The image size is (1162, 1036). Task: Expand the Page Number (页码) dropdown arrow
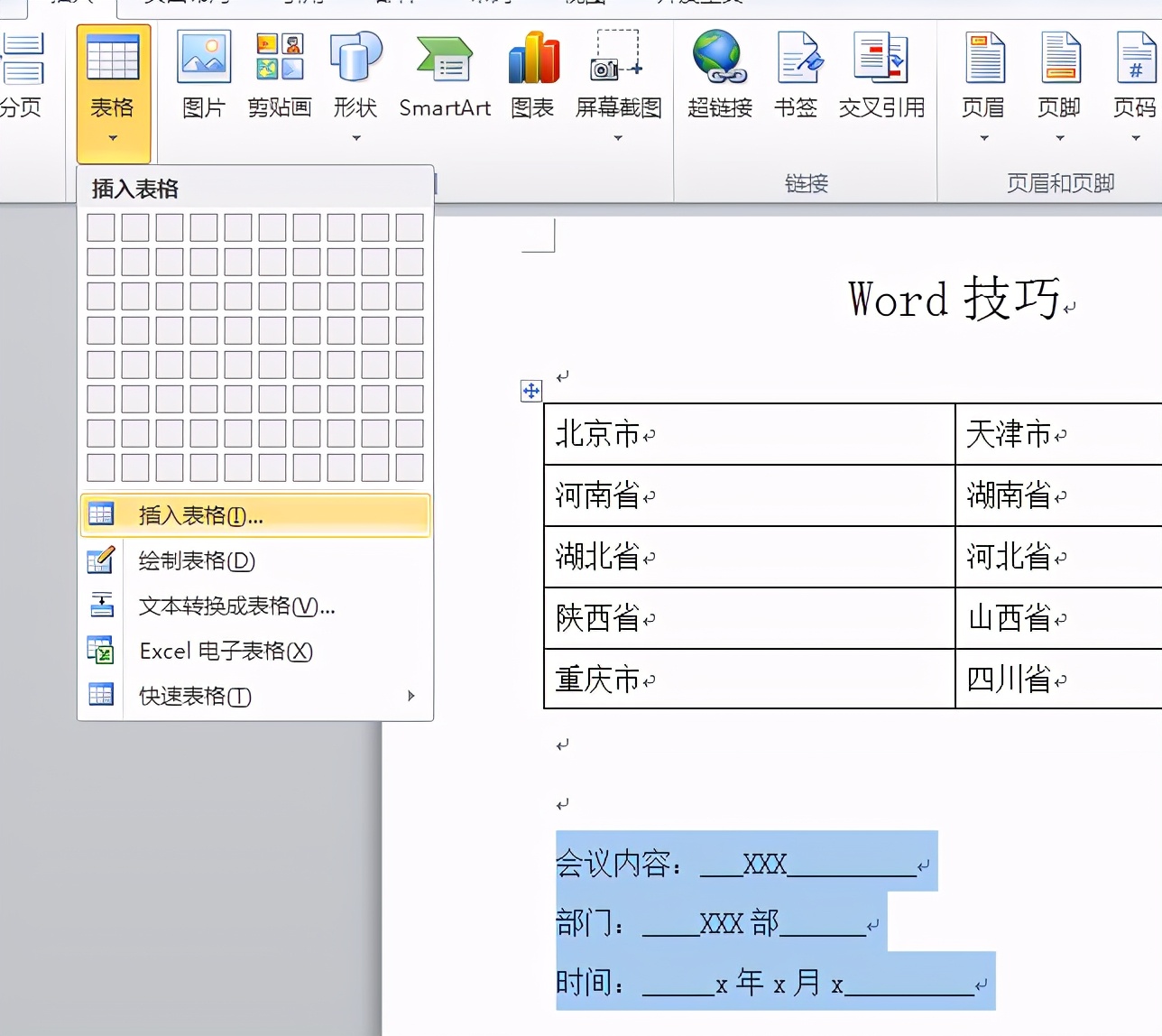pos(1136,138)
